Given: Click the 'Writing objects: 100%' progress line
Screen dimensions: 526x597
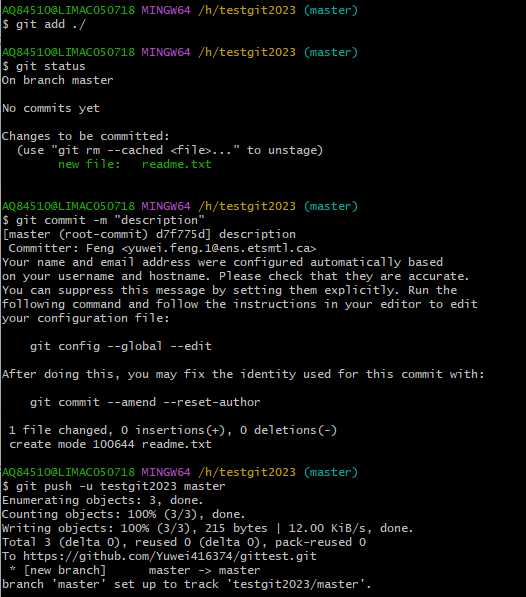Looking at the screenshot, I should point(207,528).
